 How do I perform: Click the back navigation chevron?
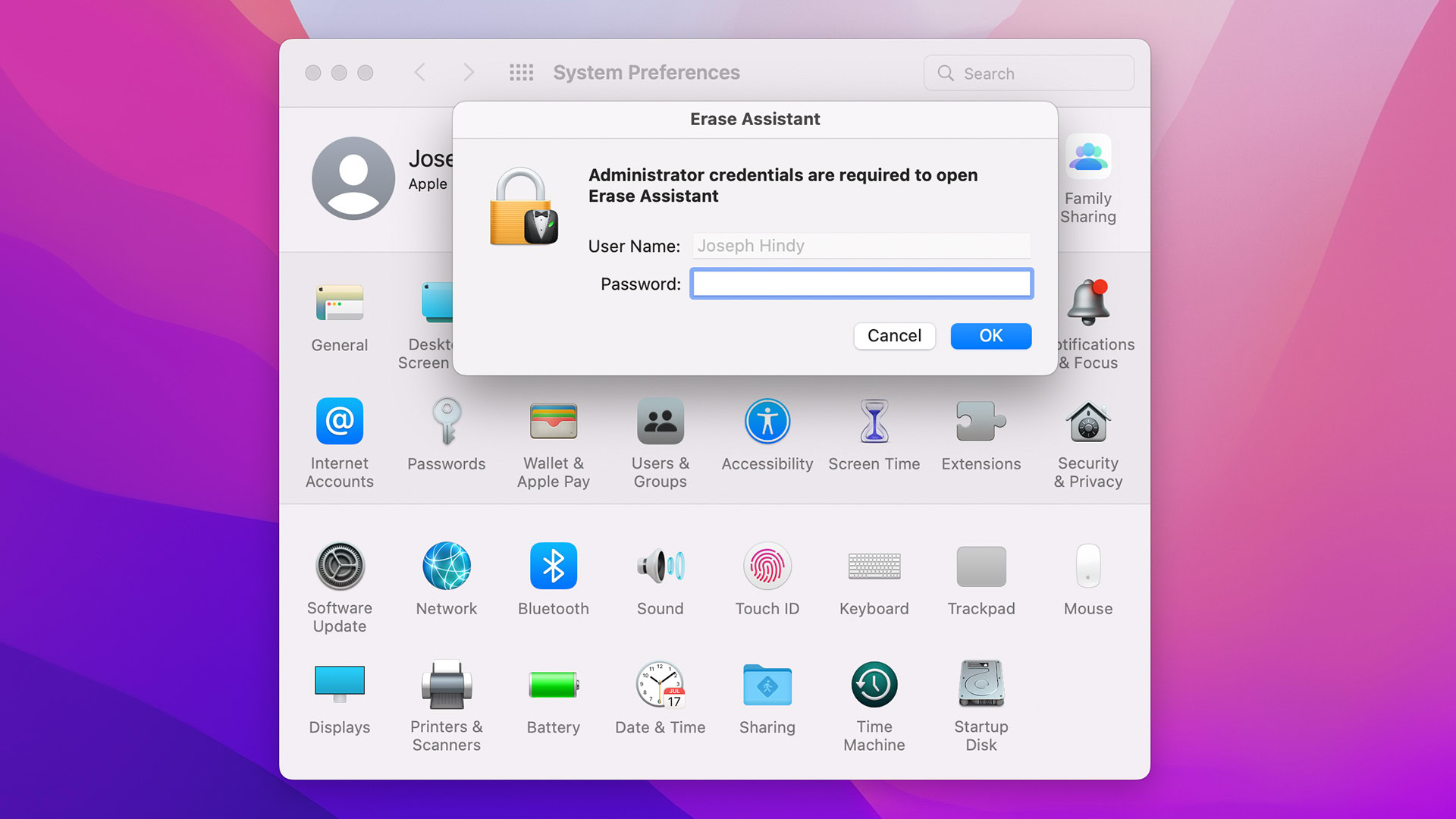[x=419, y=73]
